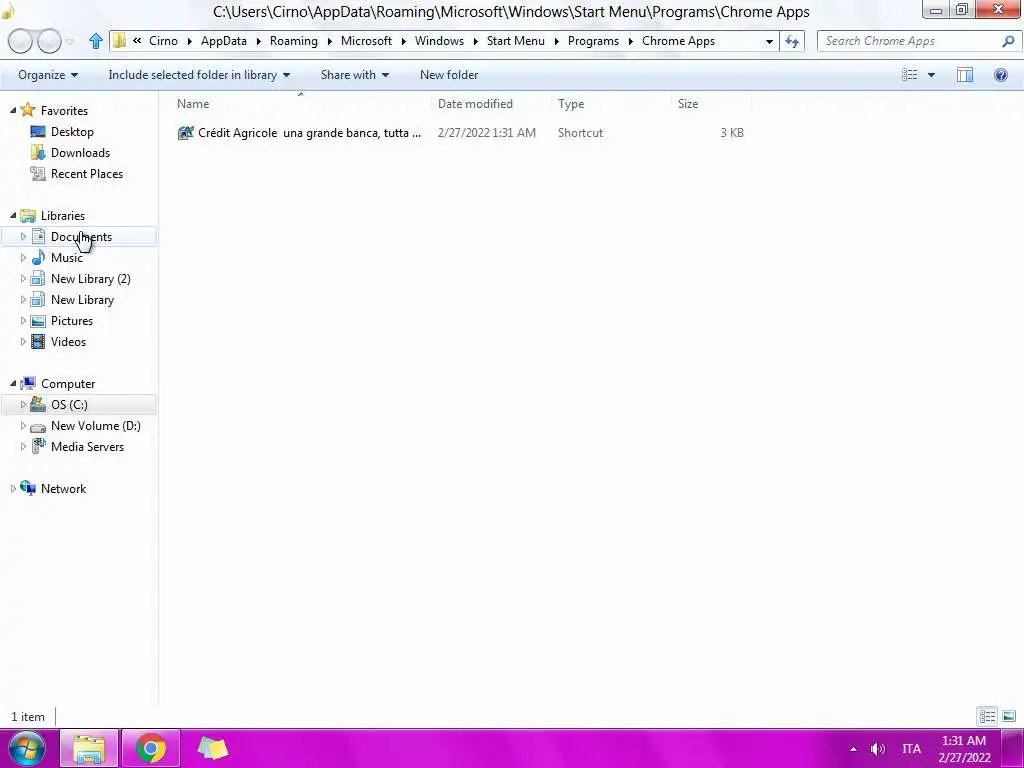Image resolution: width=1024 pixels, height=768 pixels.
Task: Expand the OS (C:) tree node
Action: click(x=23, y=404)
